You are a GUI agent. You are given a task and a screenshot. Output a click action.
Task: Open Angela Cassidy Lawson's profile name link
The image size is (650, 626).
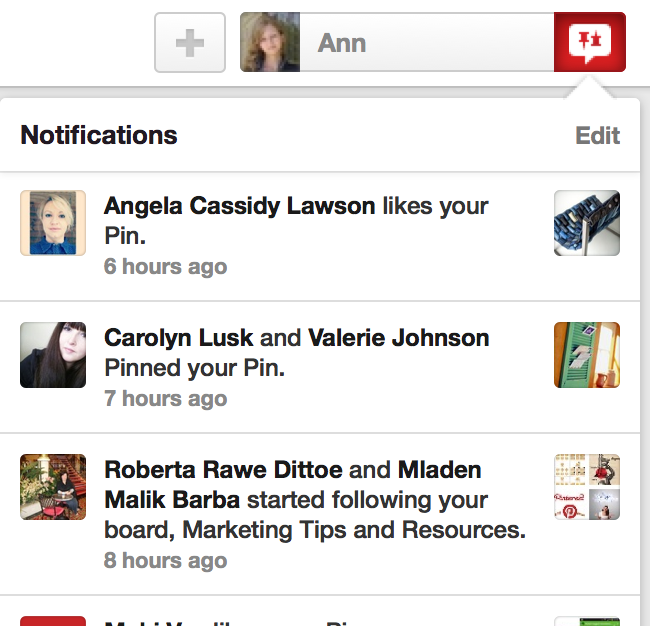[240, 206]
